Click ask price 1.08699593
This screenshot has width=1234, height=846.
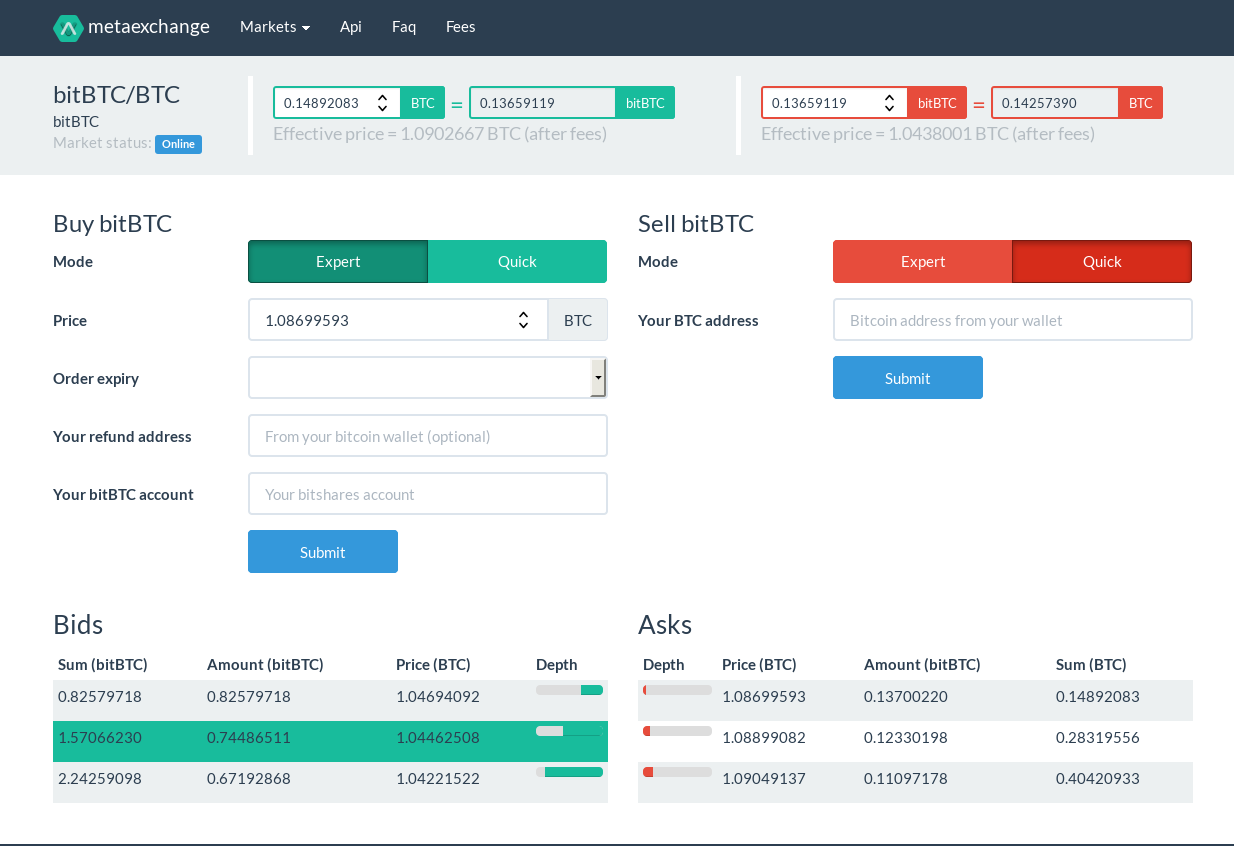[764, 696]
